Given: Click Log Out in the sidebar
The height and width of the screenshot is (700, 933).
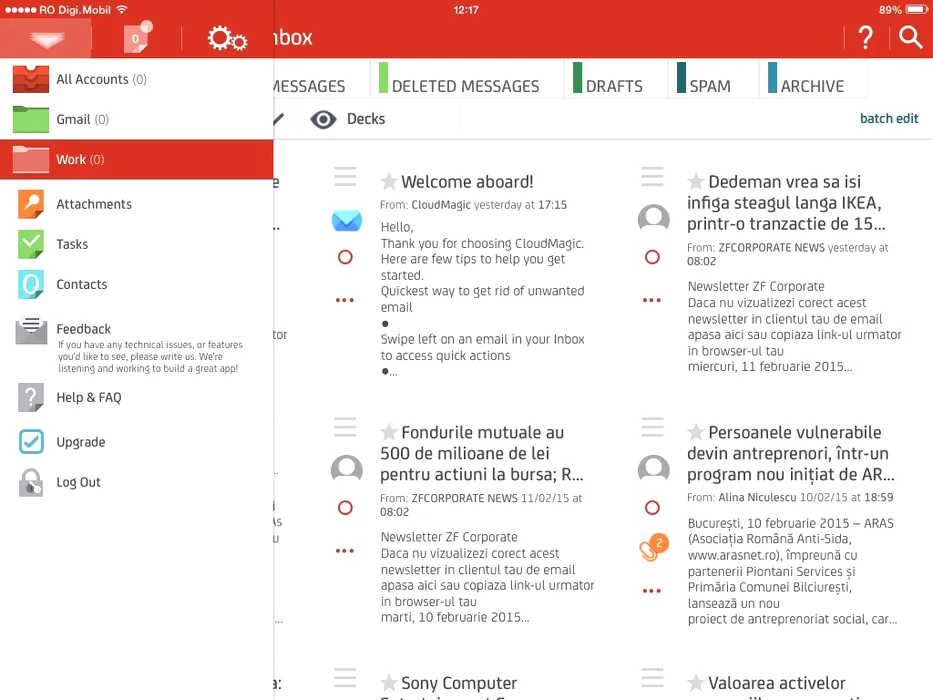Looking at the screenshot, I should point(78,482).
